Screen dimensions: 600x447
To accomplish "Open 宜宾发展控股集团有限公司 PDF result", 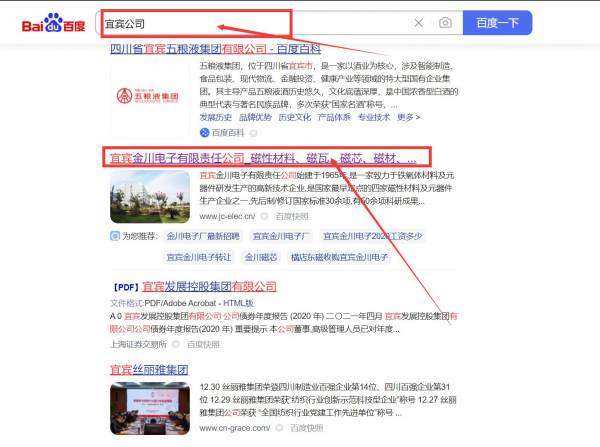I will click(210, 285).
